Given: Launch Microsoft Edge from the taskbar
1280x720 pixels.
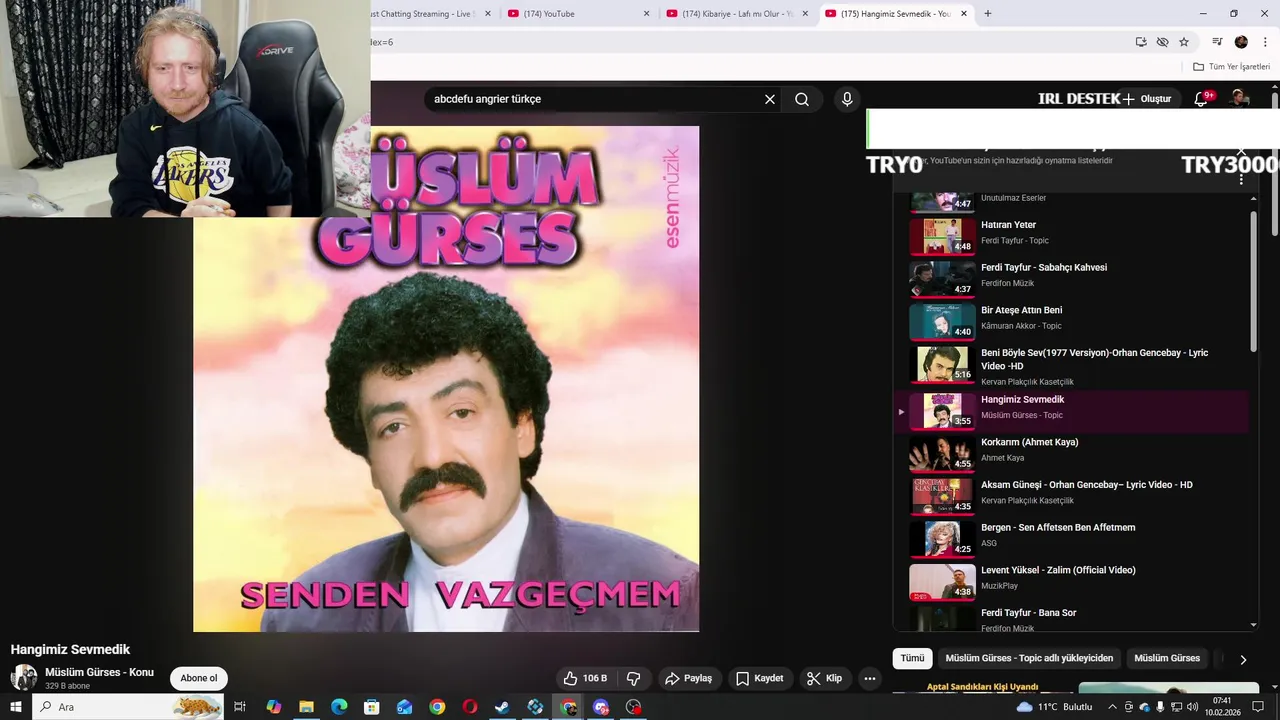Looking at the screenshot, I should [339, 707].
